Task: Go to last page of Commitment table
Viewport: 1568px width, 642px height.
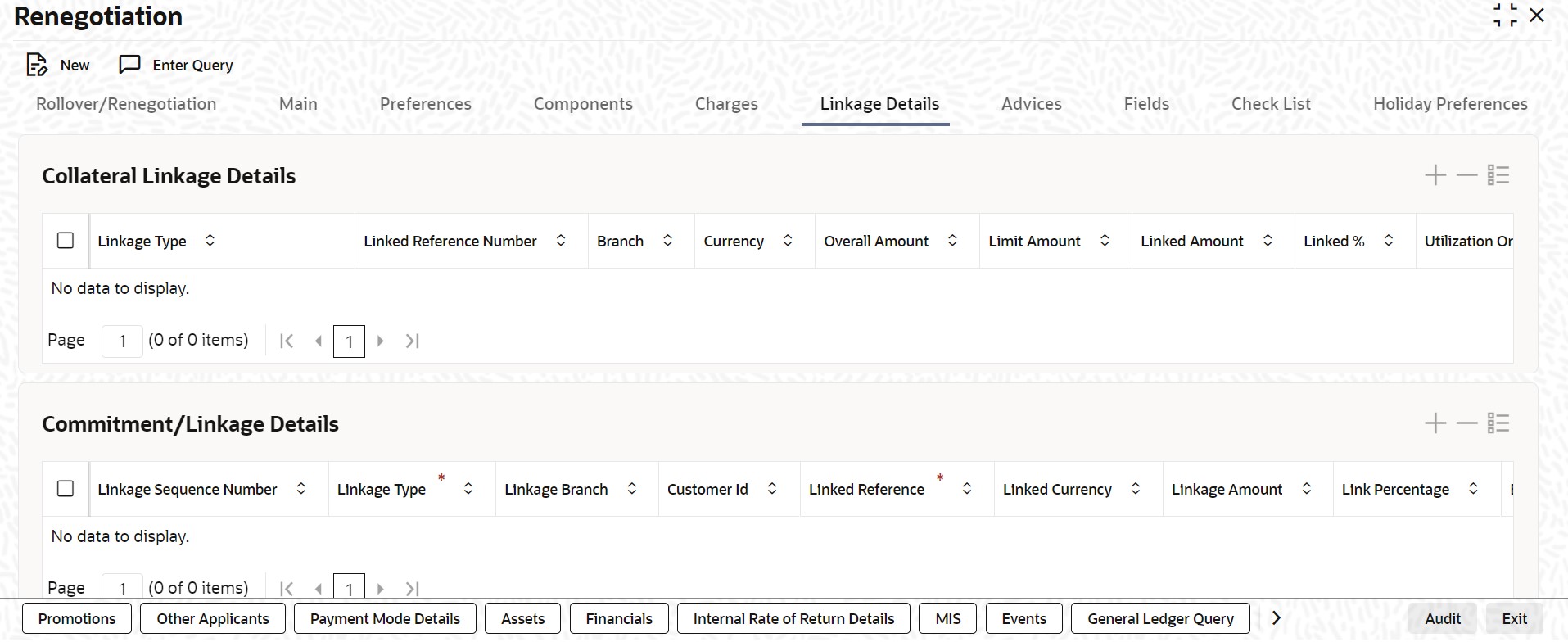Action: (x=413, y=589)
